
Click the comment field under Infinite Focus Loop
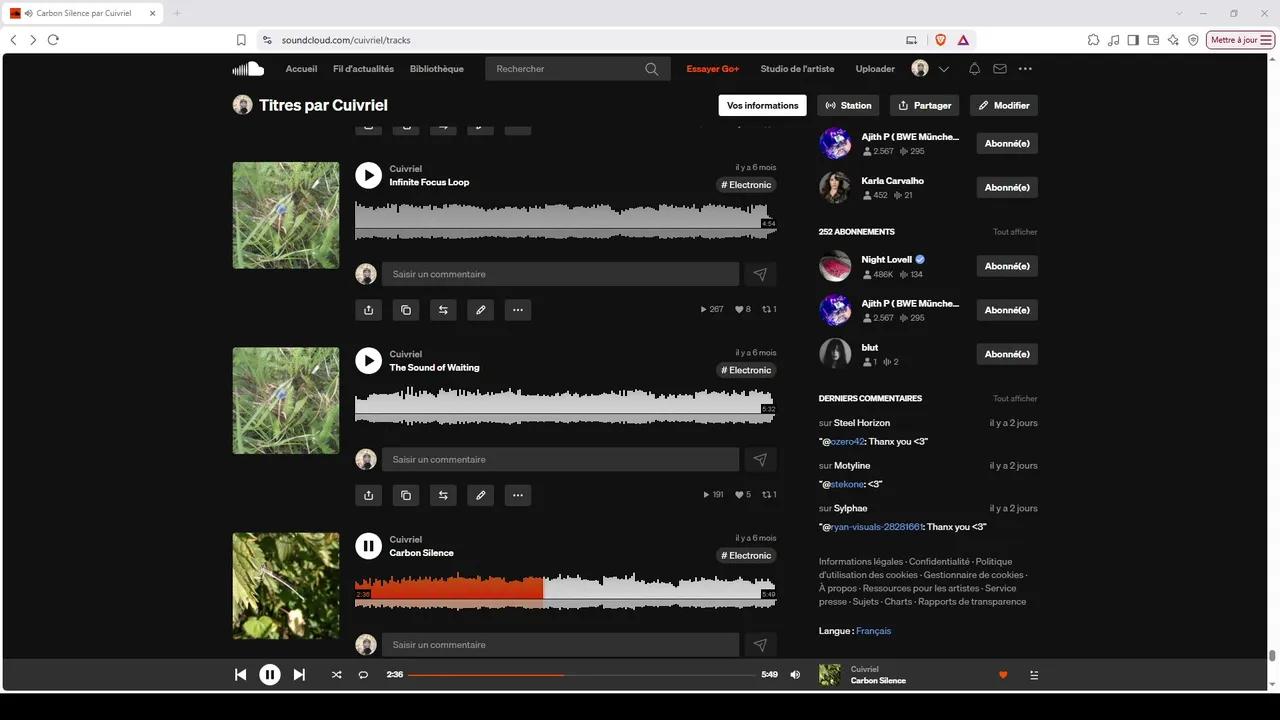coord(560,274)
